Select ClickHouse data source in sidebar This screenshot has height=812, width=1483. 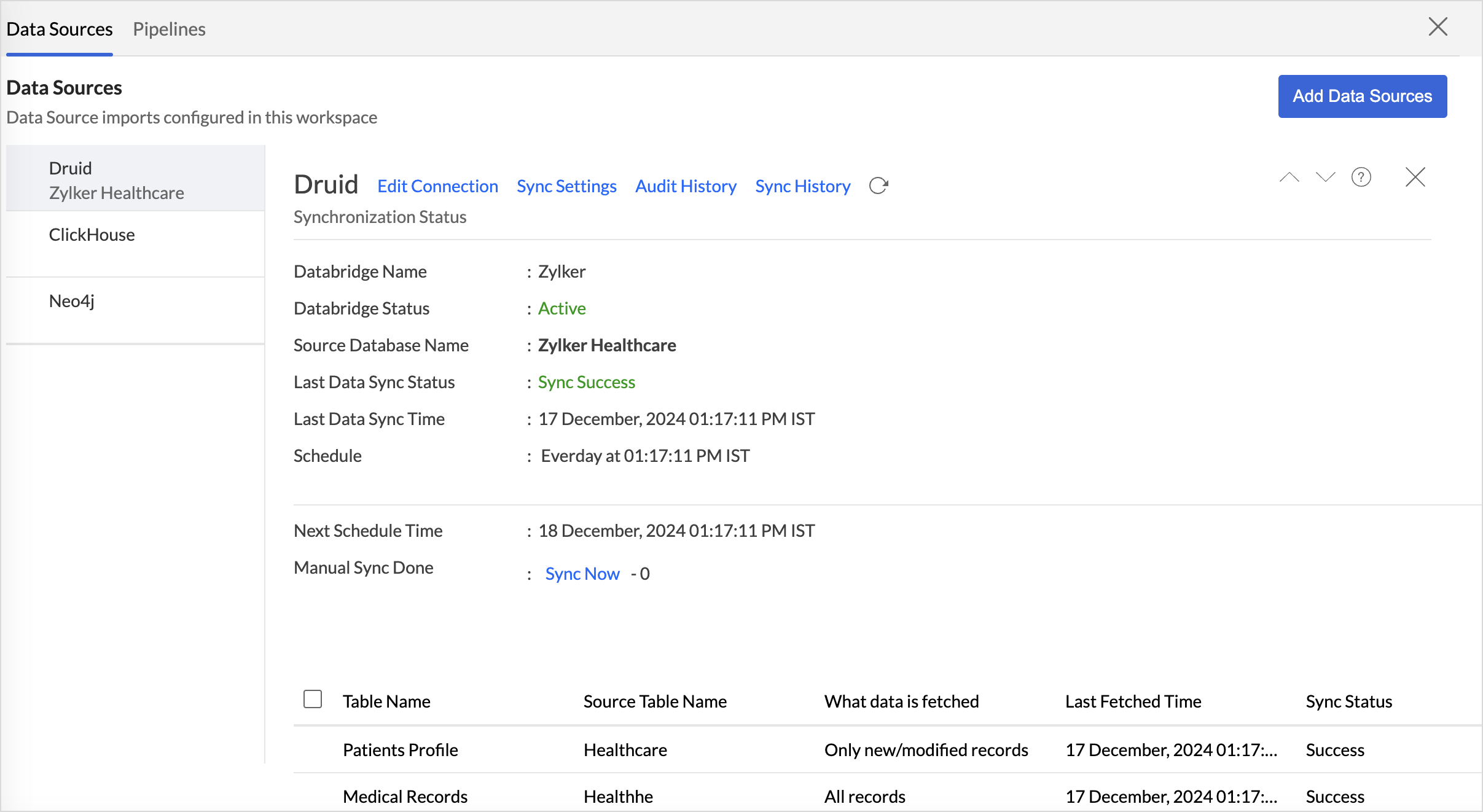point(92,235)
